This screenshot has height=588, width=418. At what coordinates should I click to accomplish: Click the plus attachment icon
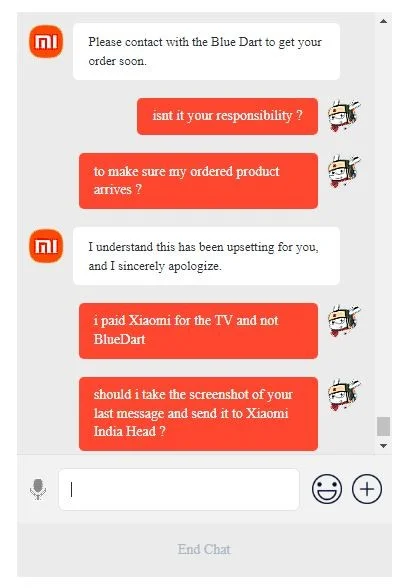[367, 489]
